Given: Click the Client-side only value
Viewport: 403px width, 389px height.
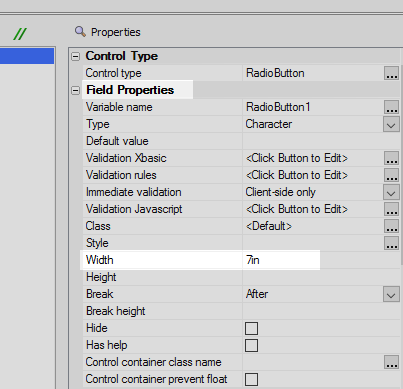Looking at the screenshot, I should click(280, 192).
